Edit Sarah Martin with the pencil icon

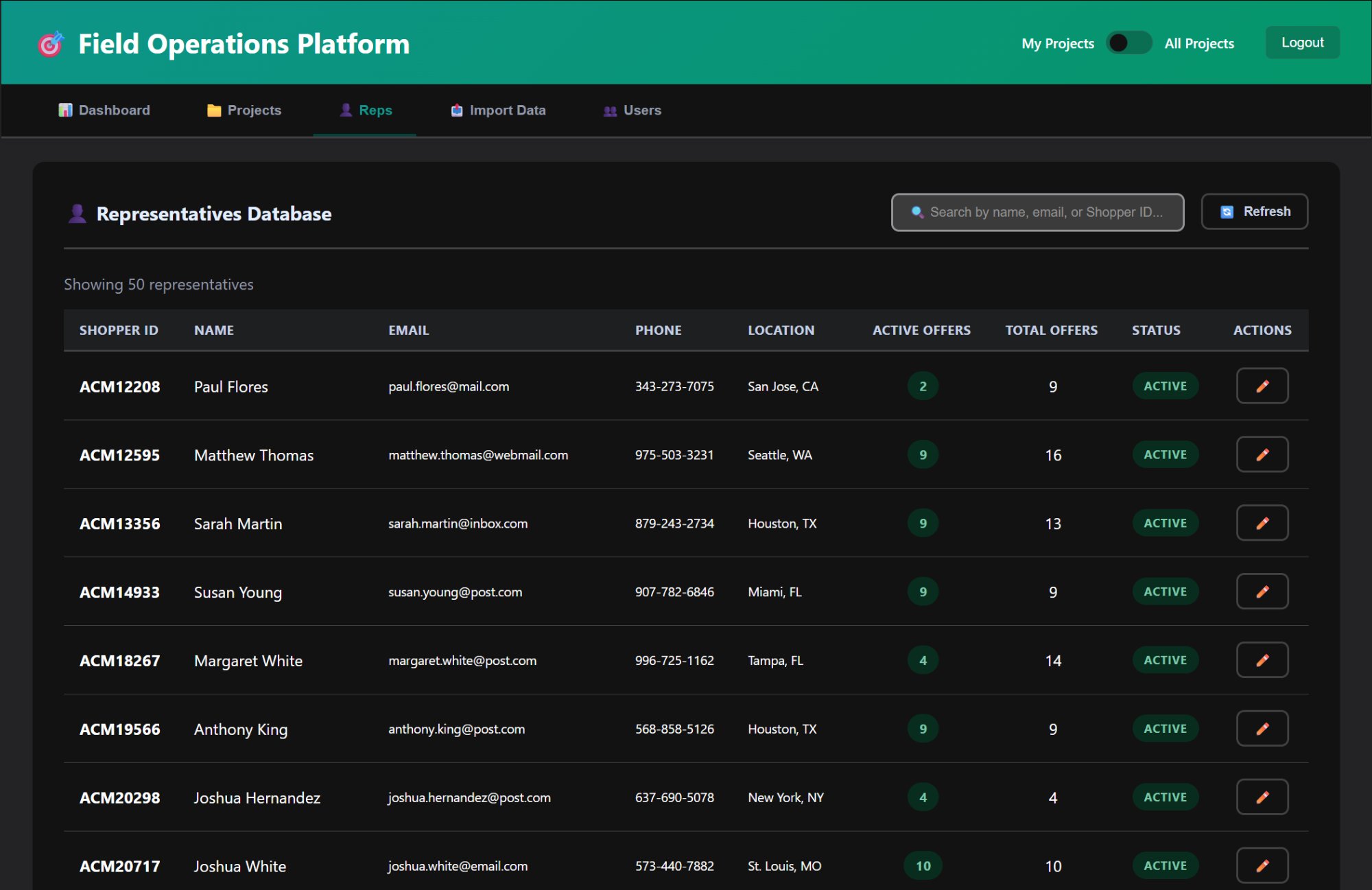coord(1262,523)
